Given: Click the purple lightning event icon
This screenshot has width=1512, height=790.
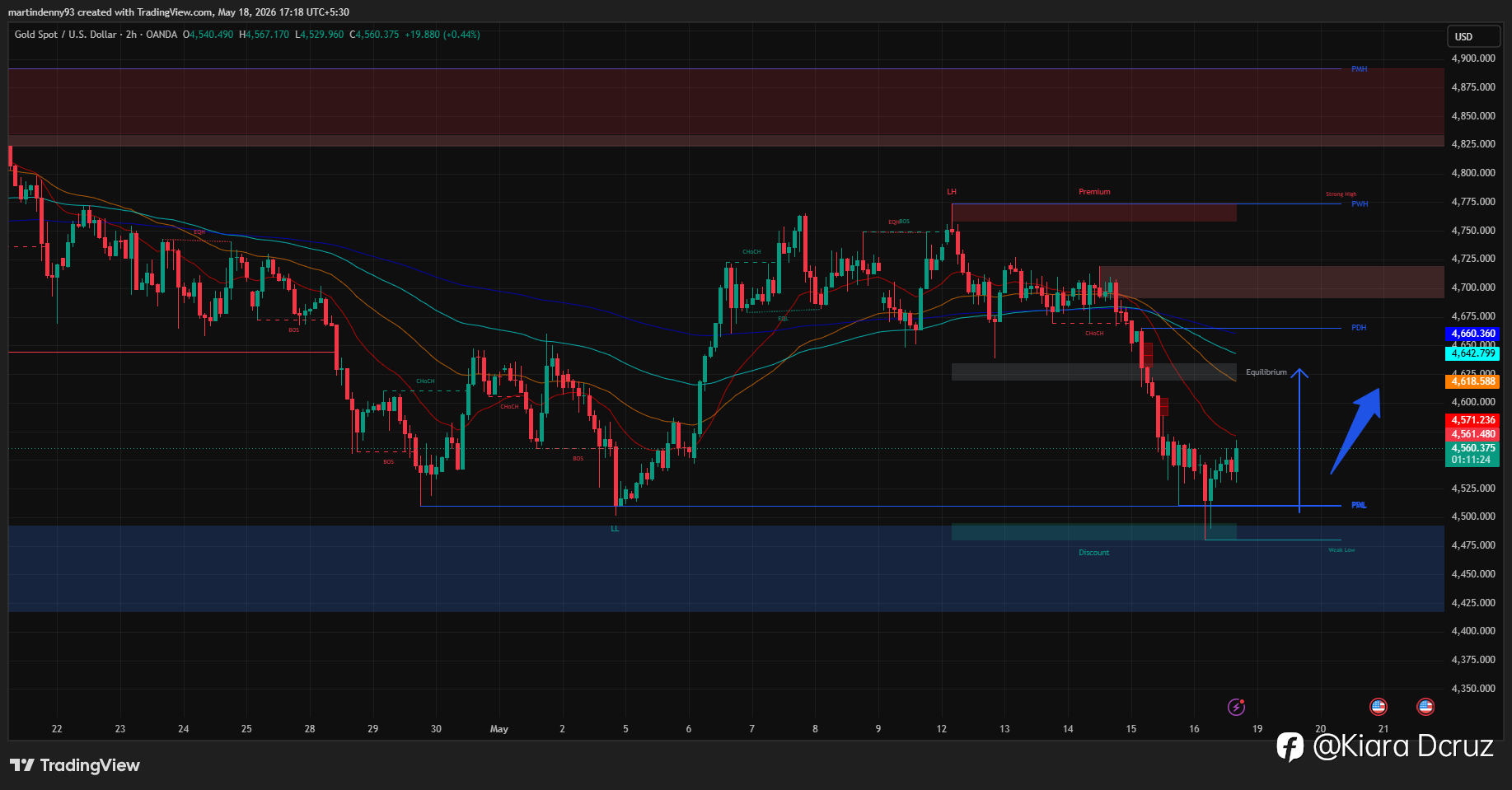Looking at the screenshot, I should pos(1236,706).
